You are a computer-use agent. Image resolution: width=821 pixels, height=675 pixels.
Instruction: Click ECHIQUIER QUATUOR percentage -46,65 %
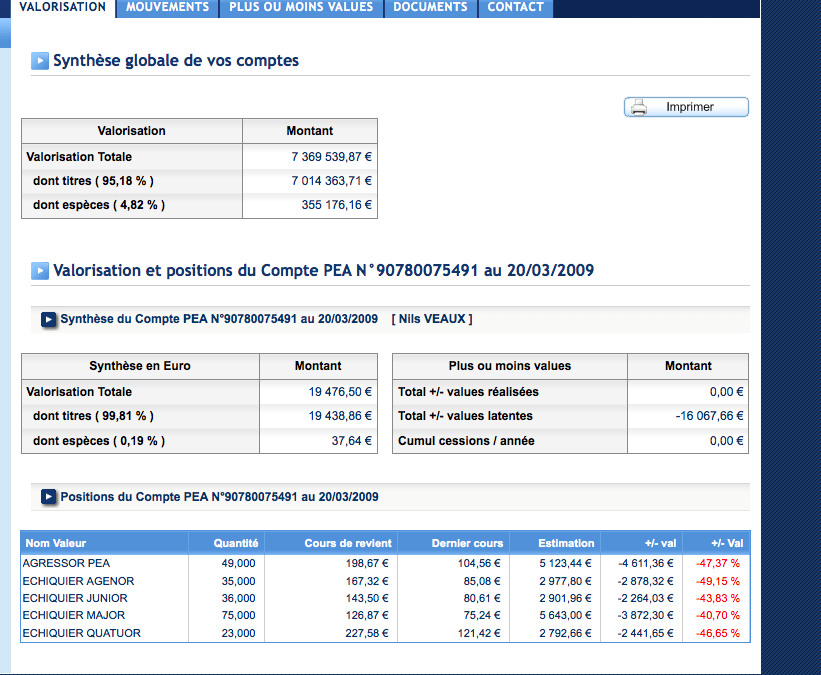tap(717, 633)
